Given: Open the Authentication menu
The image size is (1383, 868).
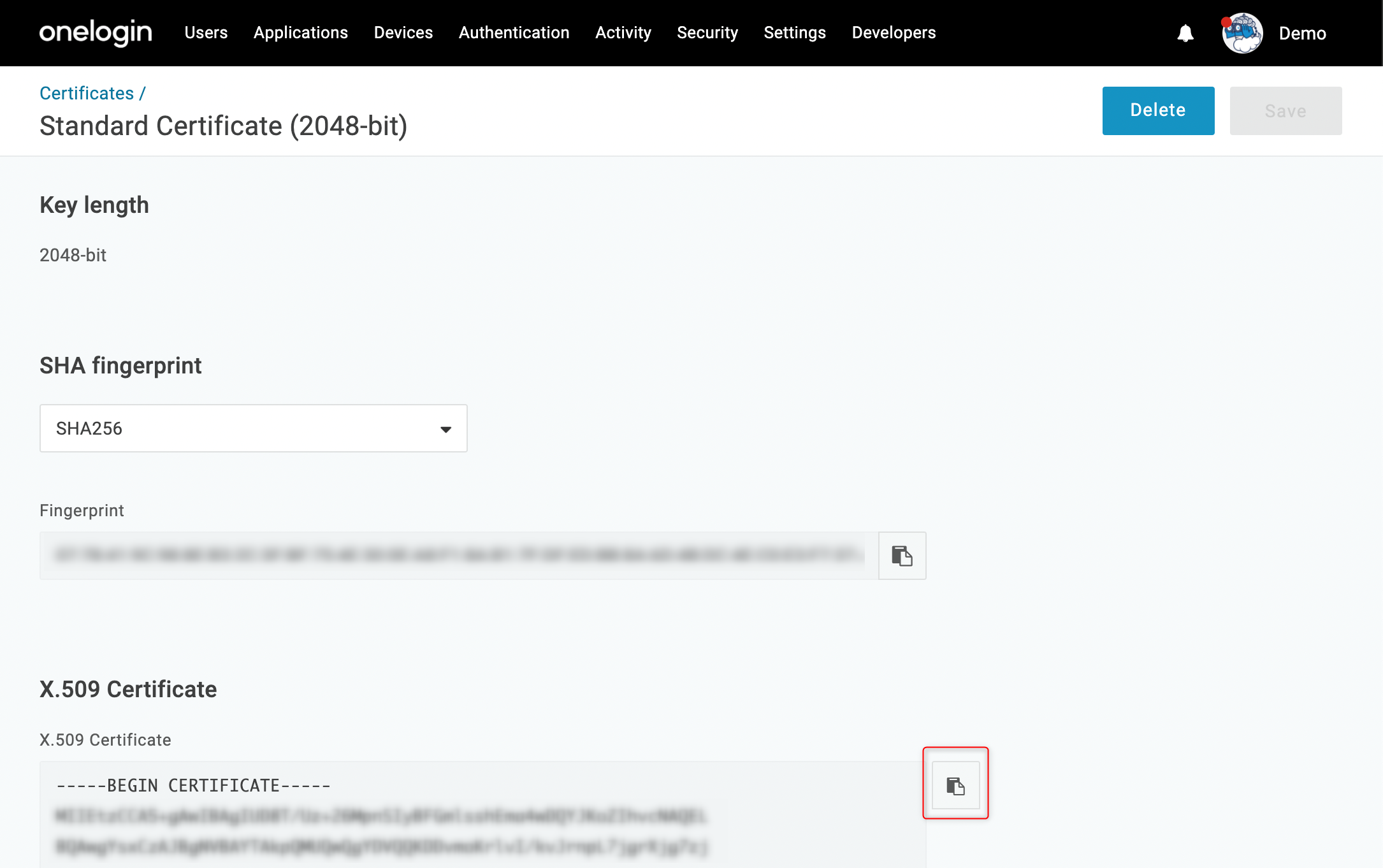Looking at the screenshot, I should click(514, 33).
